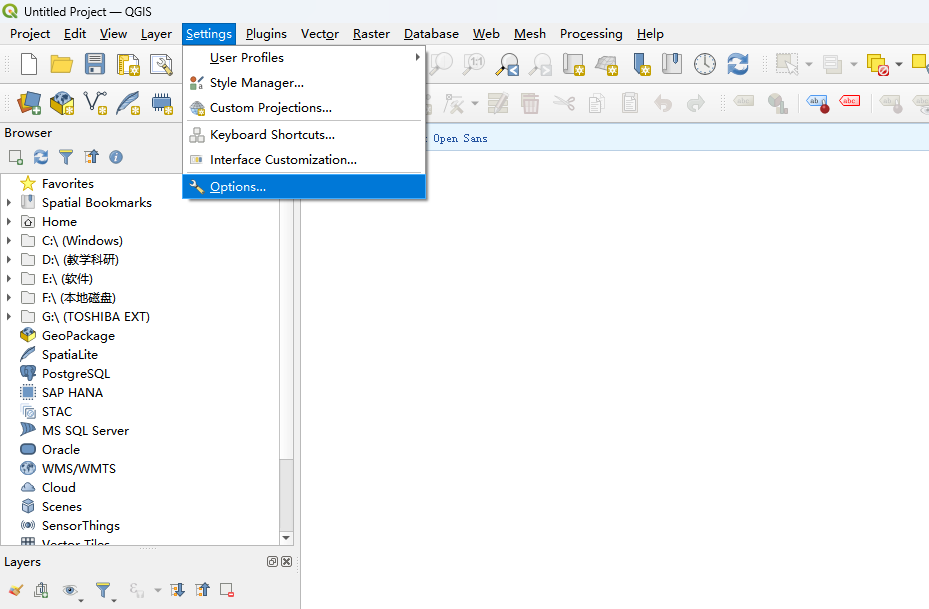Viewport: 929px width, 609px height.
Task: Expand the Home tree item
Action: point(9,222)
